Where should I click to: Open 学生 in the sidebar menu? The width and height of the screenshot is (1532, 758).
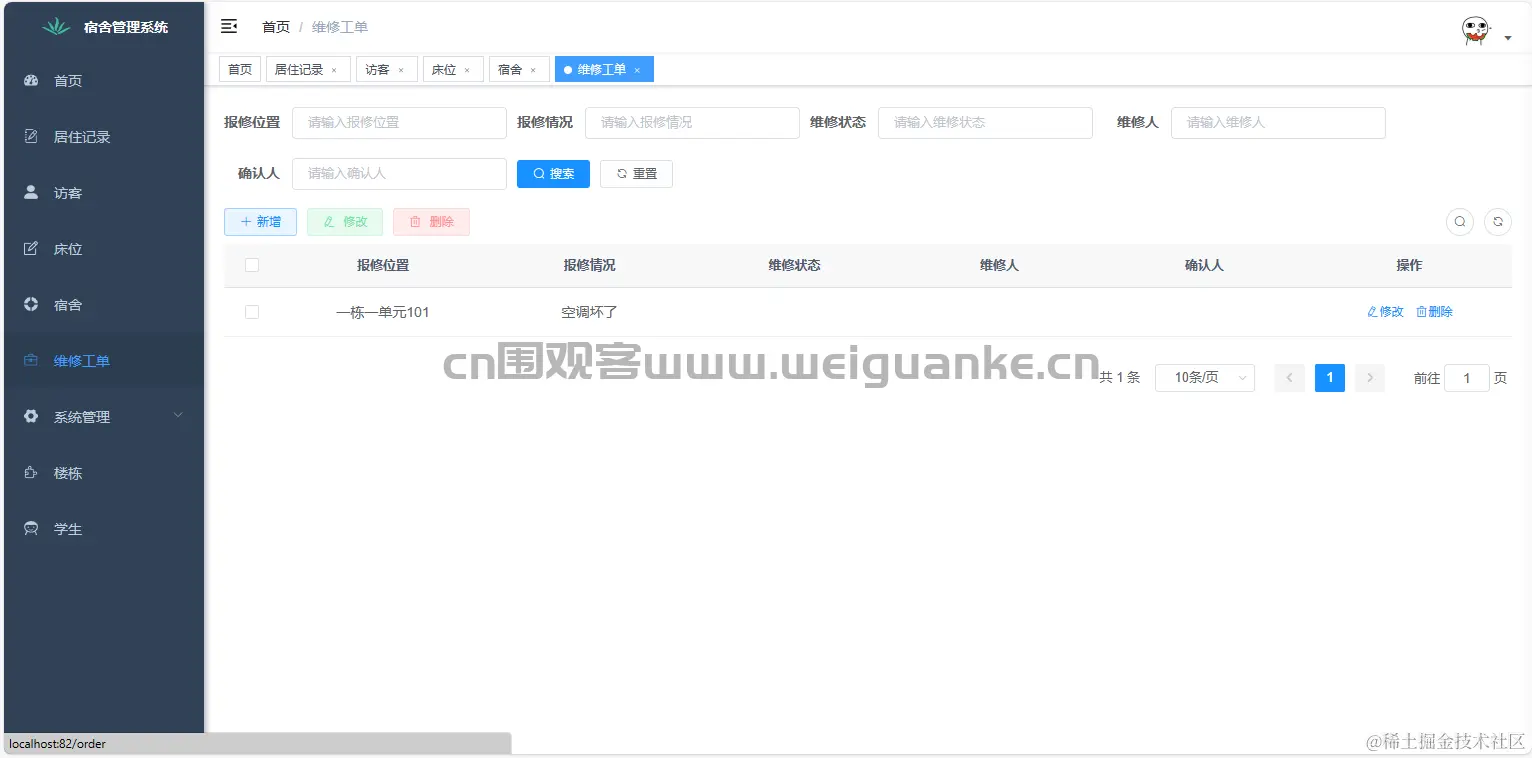[104, 529]
